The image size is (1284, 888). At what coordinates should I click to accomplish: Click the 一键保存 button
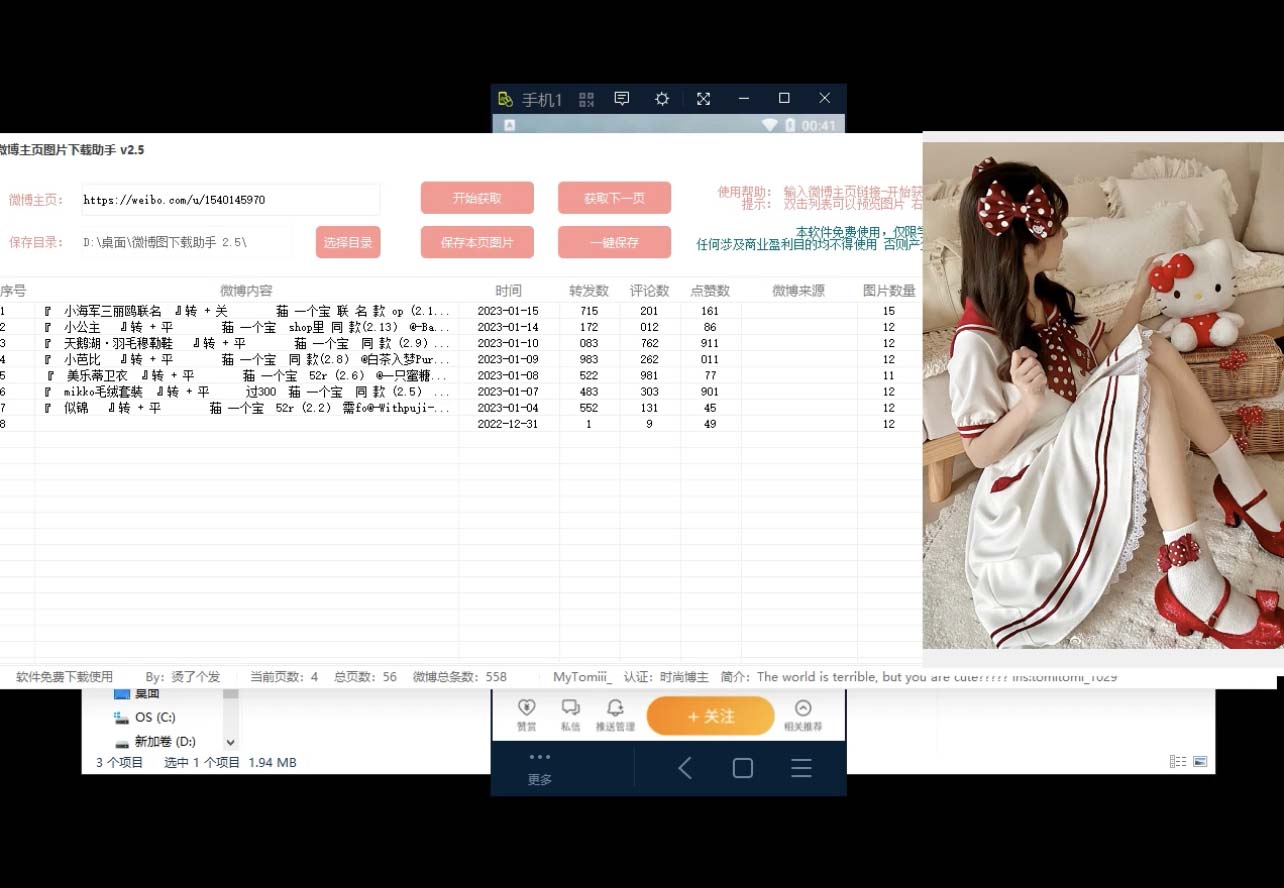[x=614, y=242]
